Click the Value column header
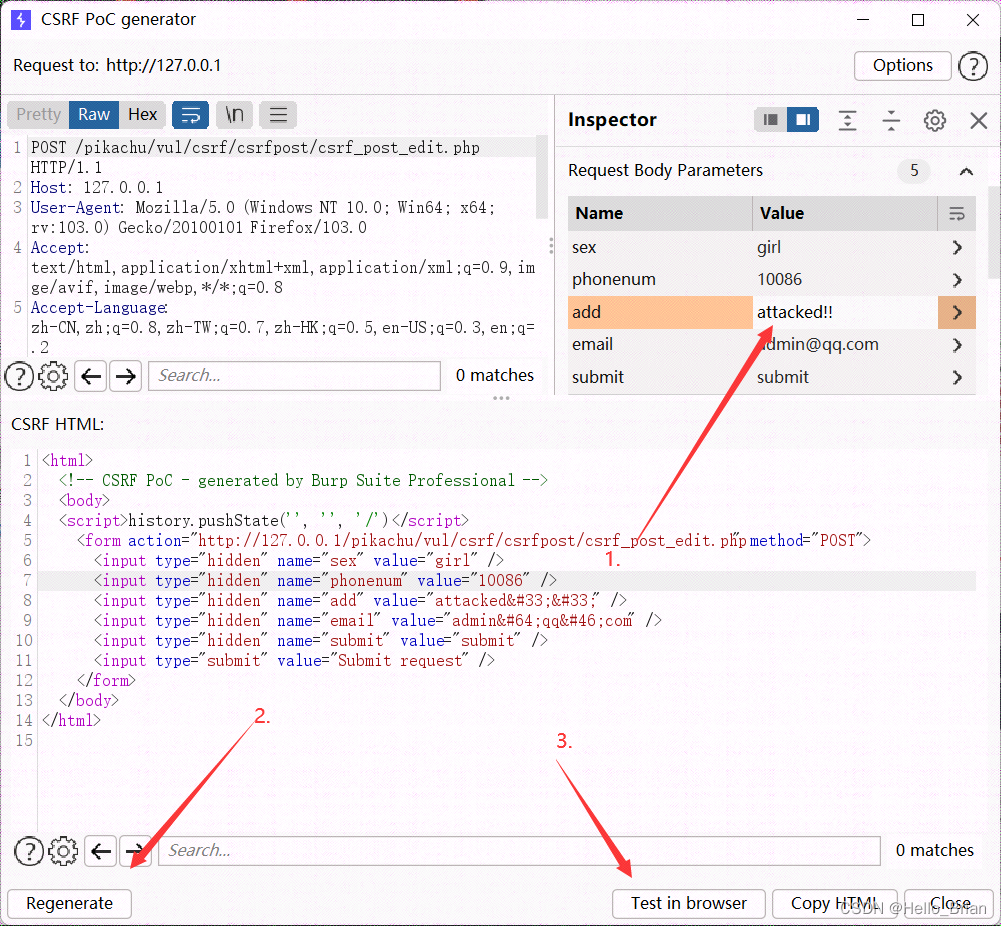1001x926 pixels. (x=845, y=214)
